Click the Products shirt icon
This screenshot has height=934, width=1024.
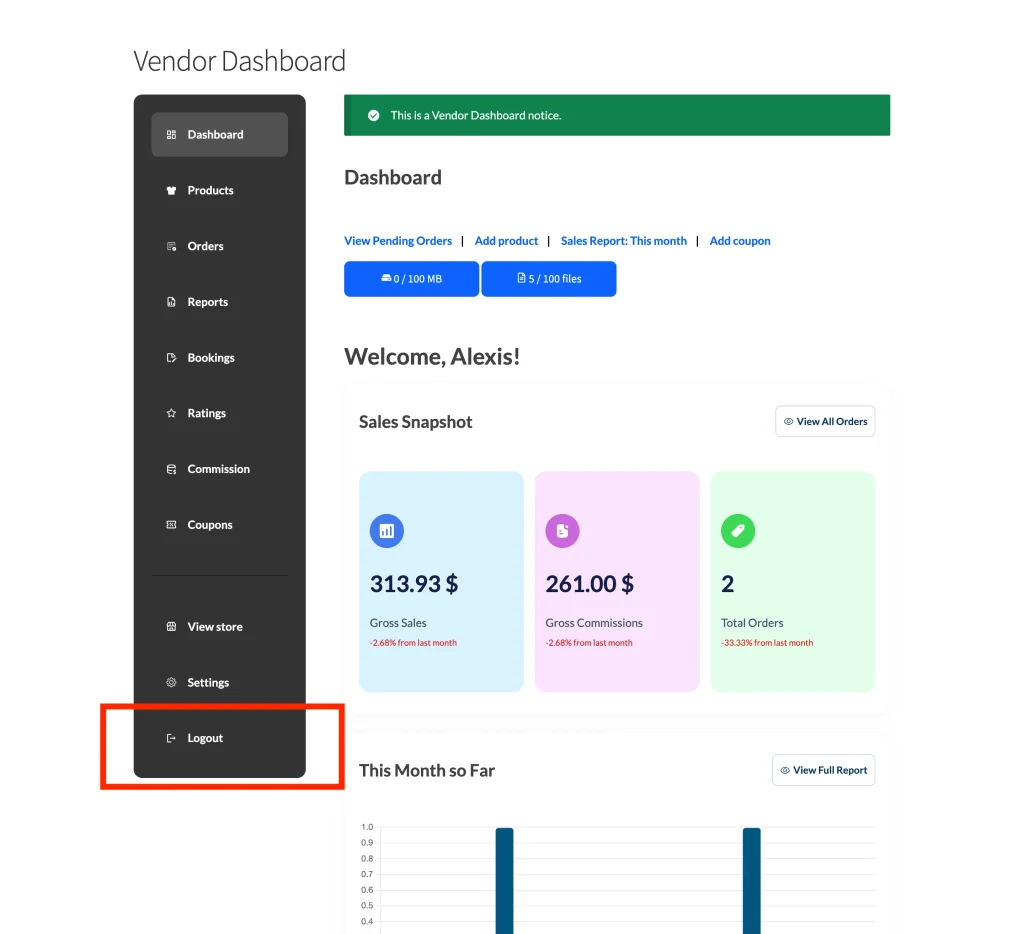171,191
